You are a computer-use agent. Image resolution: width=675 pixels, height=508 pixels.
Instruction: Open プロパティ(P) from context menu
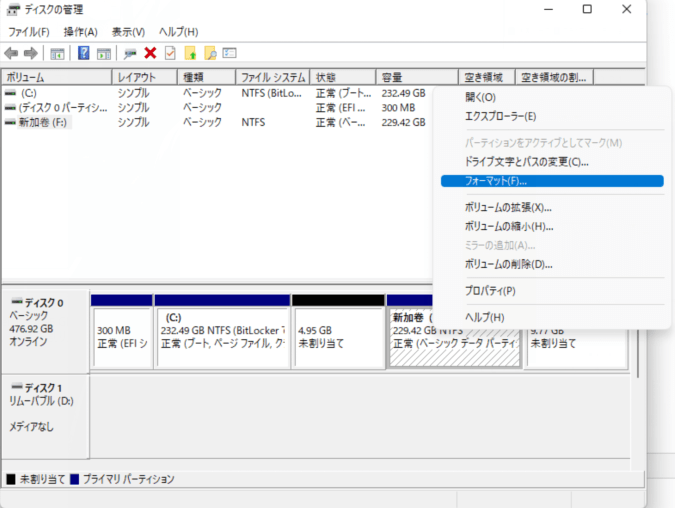point(552,291)
